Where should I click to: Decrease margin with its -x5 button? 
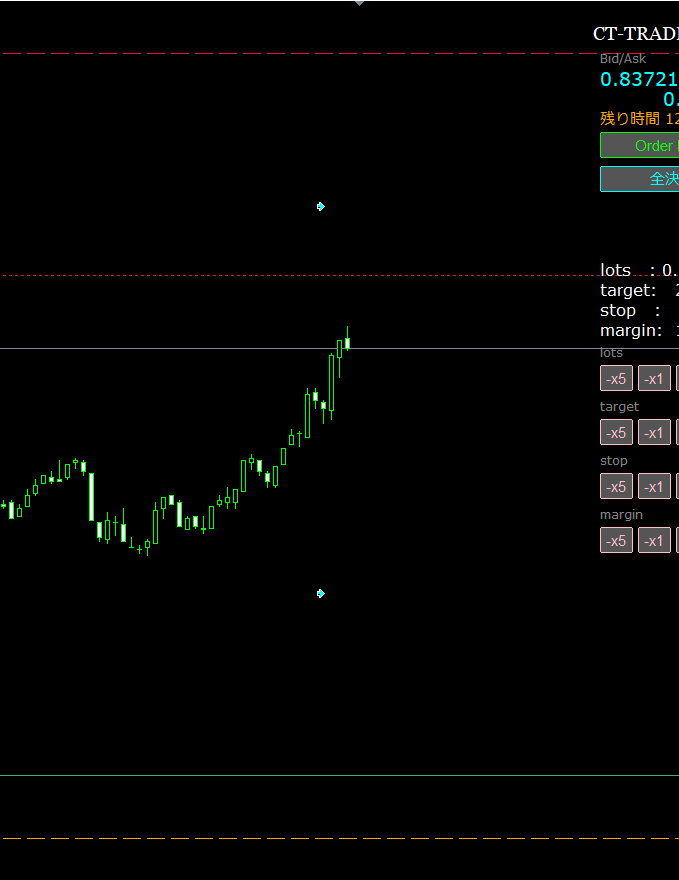pos(616,540)
